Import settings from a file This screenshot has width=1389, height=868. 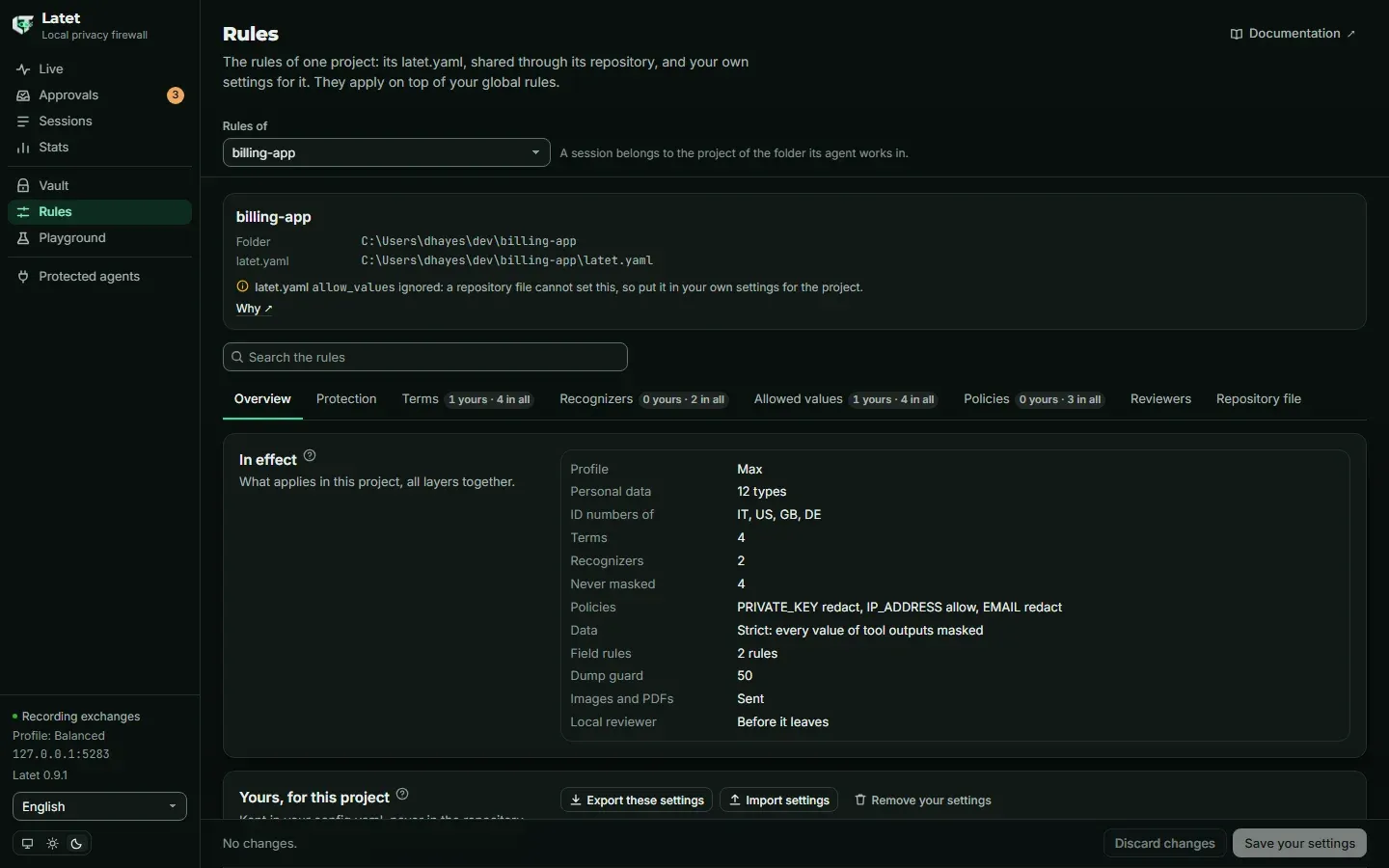pos(779,800)
